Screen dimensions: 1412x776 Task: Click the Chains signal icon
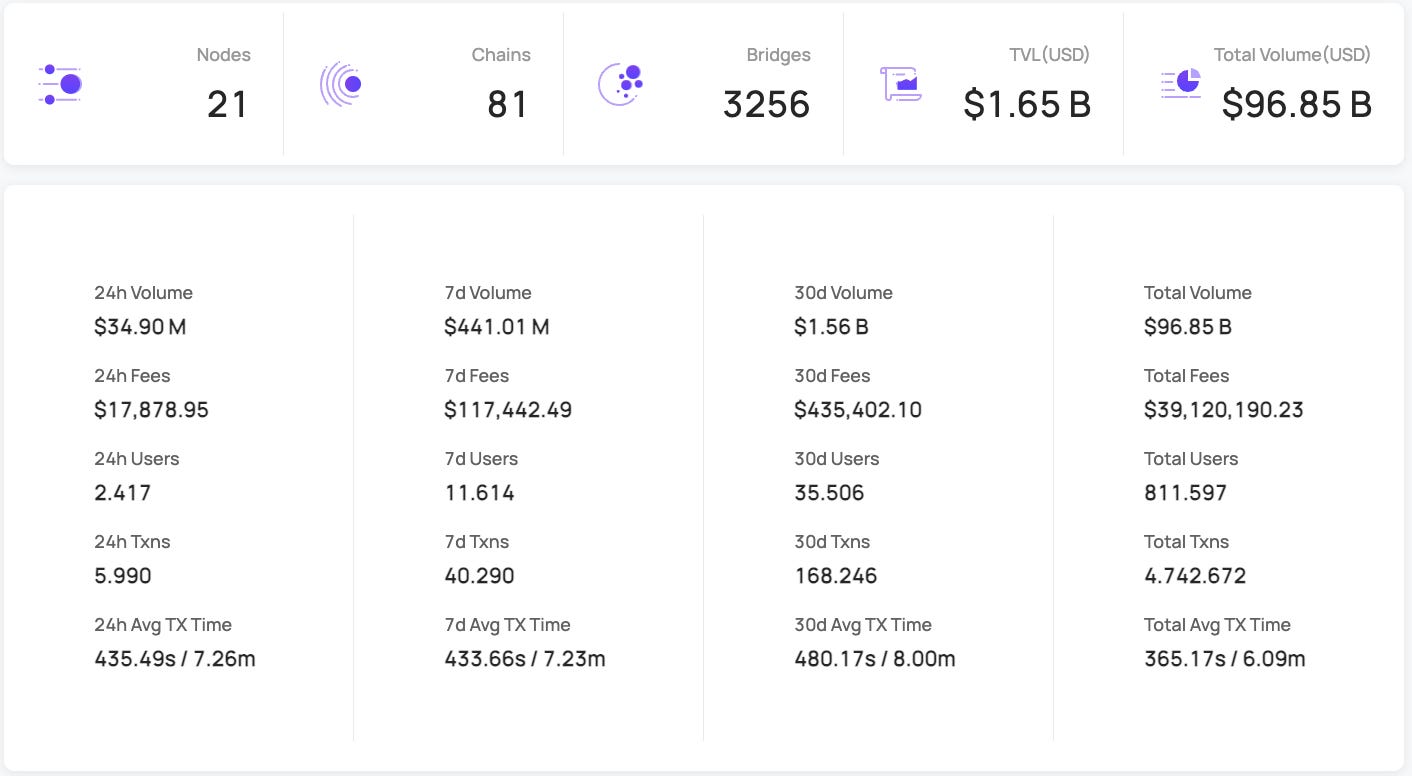click(340, 84)
